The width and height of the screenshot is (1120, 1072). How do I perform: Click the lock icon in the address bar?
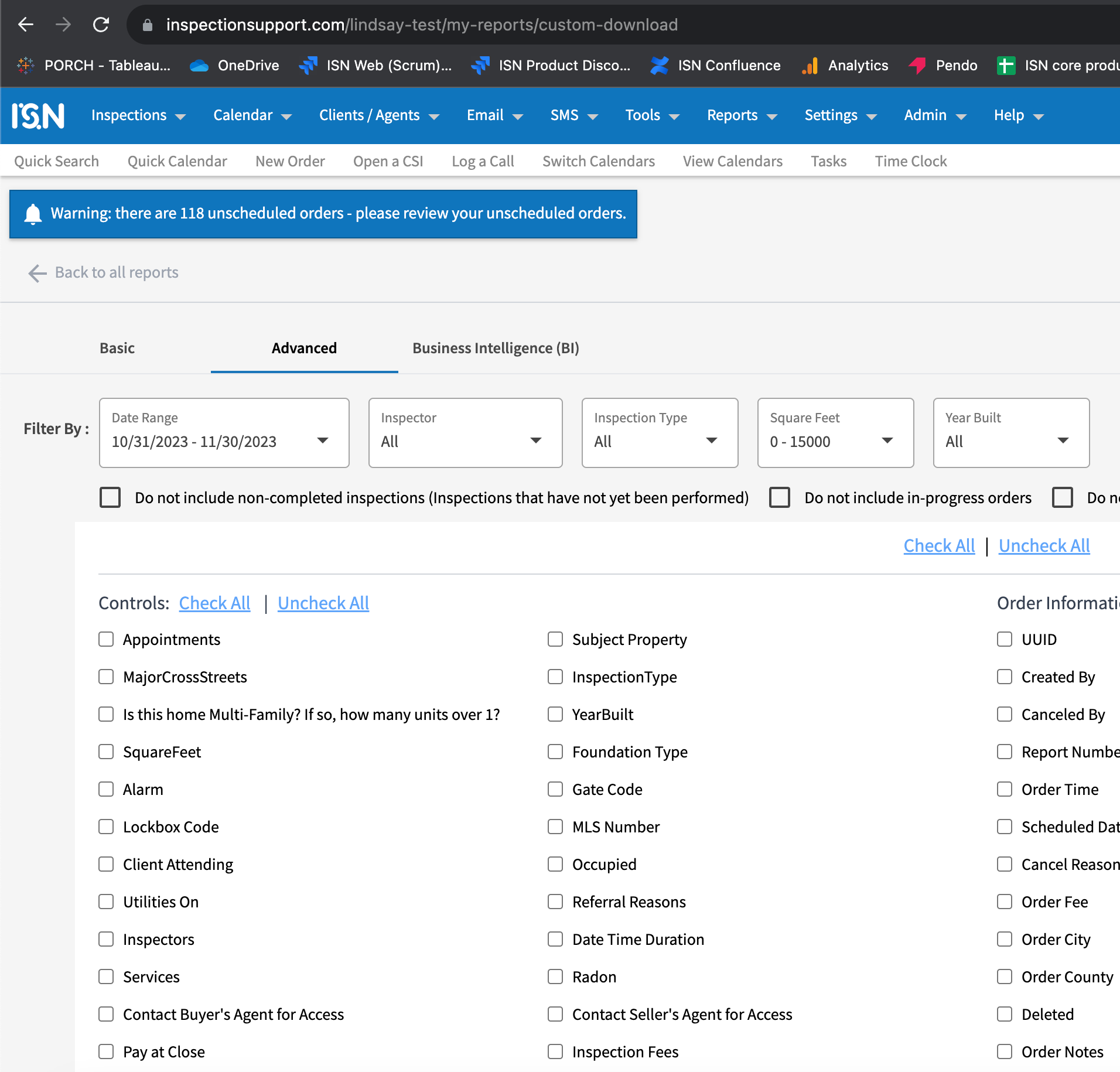pos(148,25)
